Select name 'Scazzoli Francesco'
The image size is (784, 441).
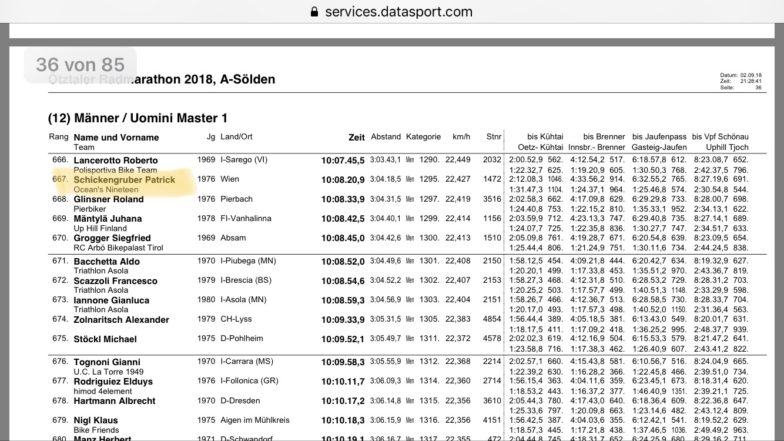click(116, 281)
